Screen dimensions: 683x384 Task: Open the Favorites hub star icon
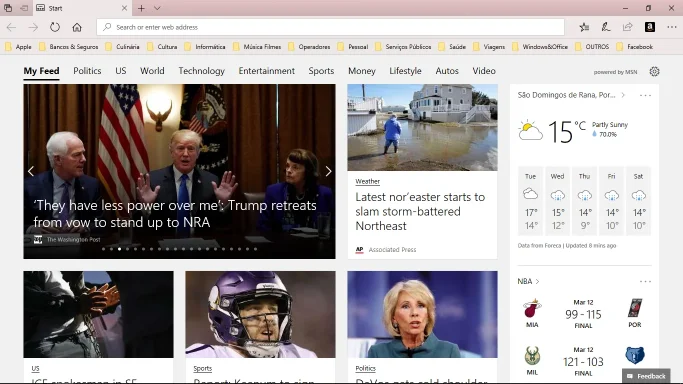(x=584, y=27)
